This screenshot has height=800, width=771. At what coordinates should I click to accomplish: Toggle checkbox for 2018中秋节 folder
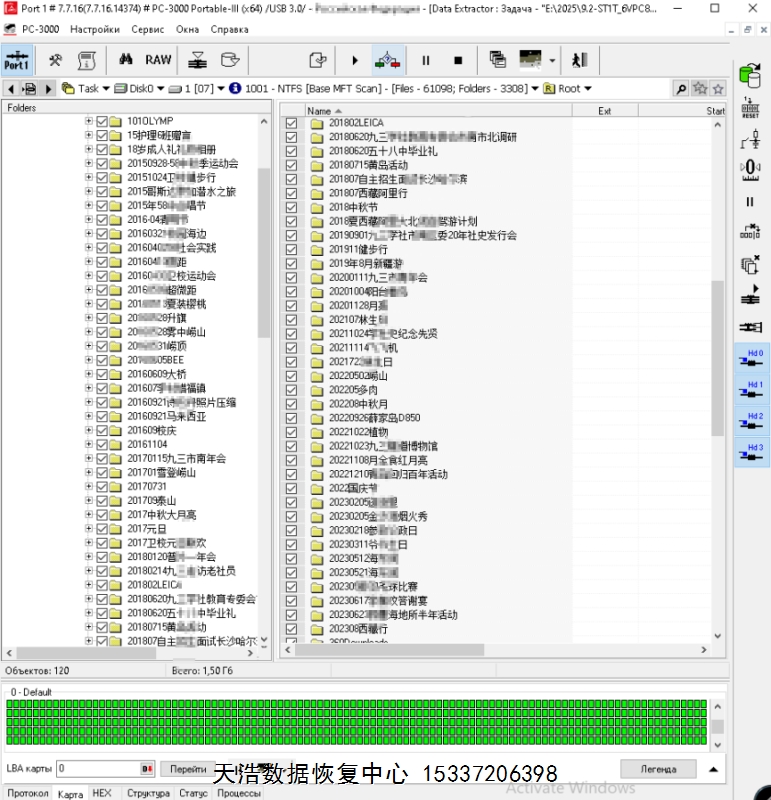[x=292, y=207]
